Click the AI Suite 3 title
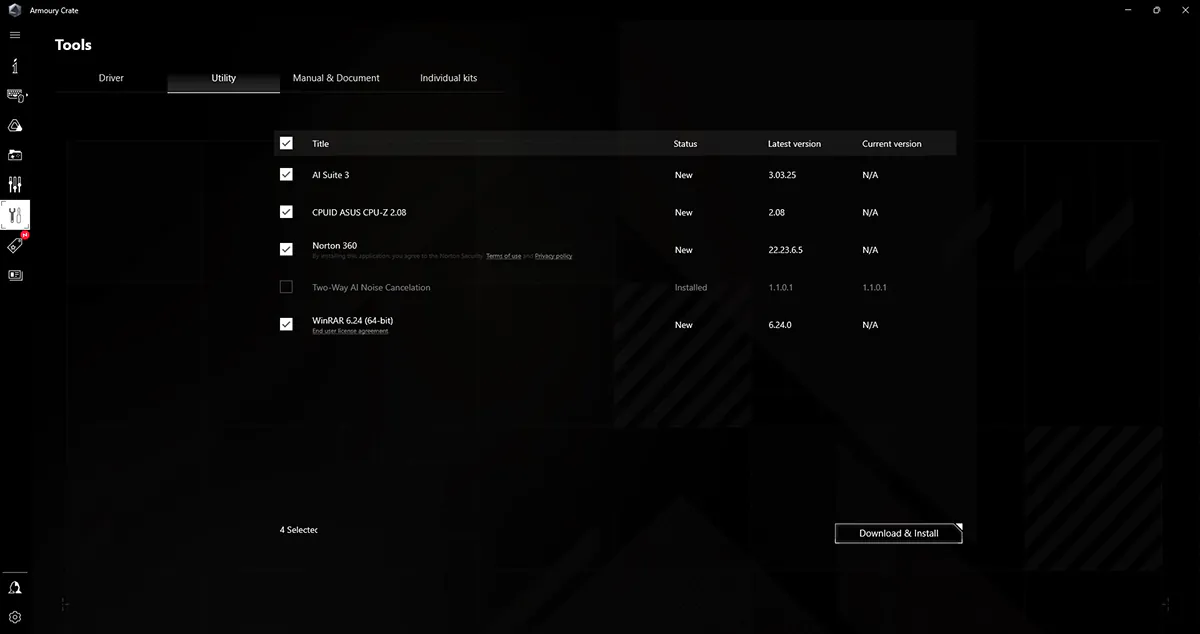This screenshot has width=1200, height=634. pos(330,175)
